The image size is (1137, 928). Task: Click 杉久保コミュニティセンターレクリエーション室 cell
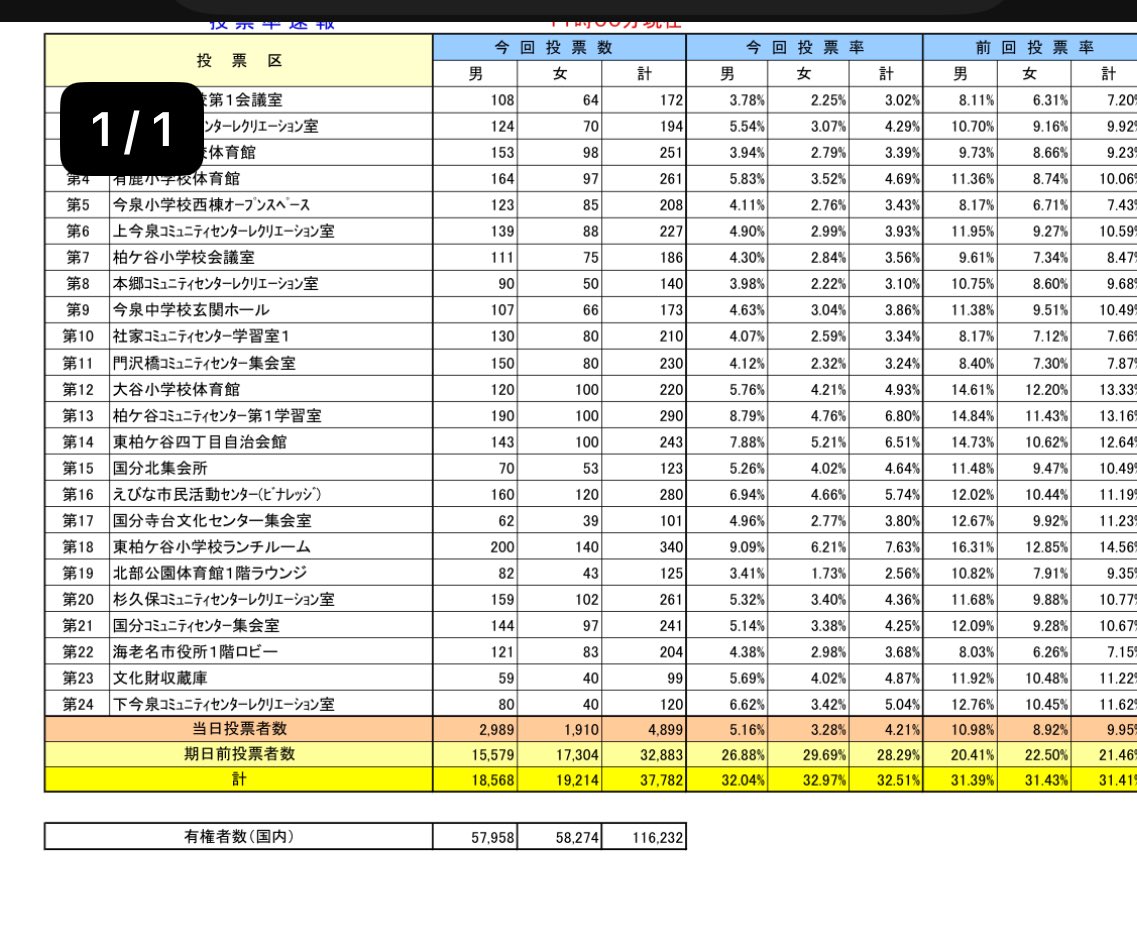(x=271, y=600)
